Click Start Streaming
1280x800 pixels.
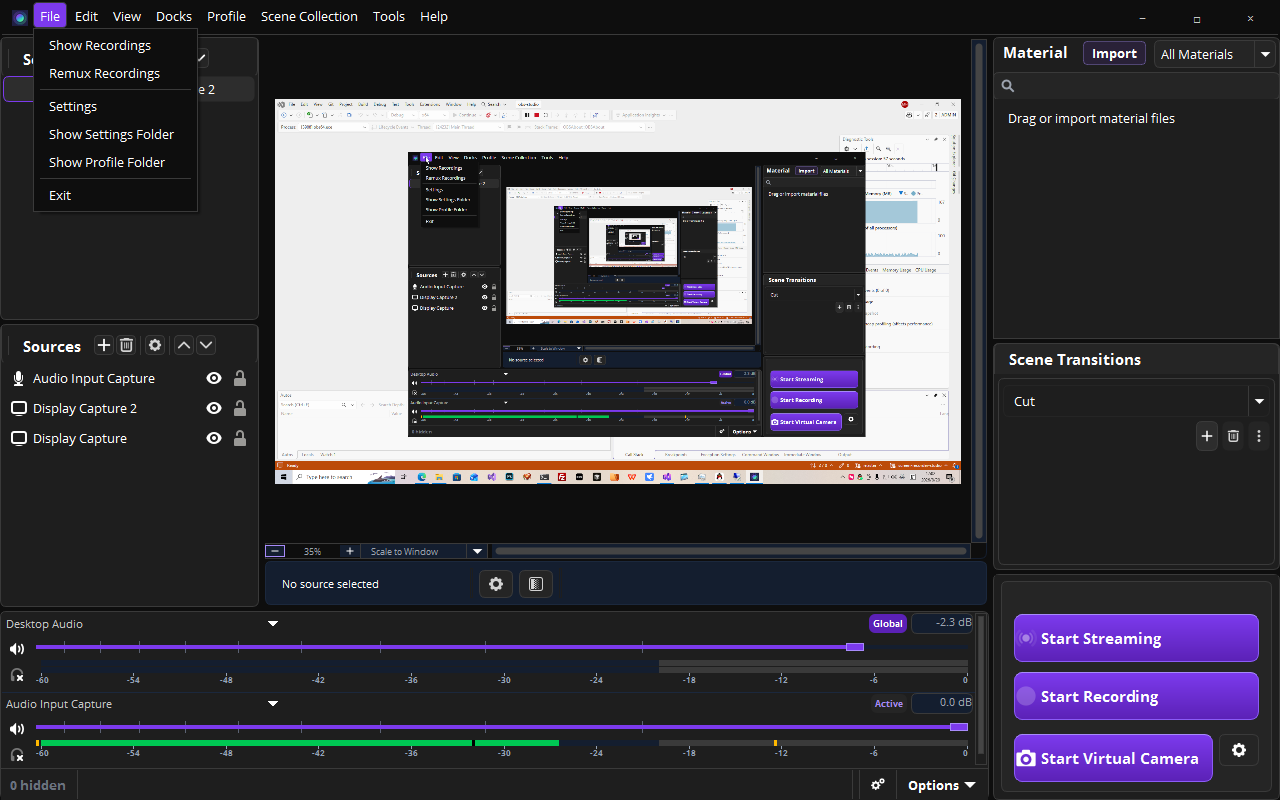pyautogui.click(x=1136, y=638)
